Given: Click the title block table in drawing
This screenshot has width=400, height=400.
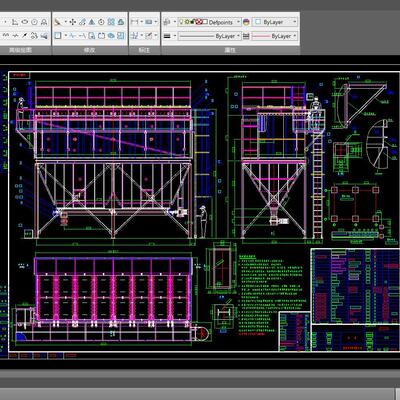Looking at the screenshot, I should [x=355, y=300].
